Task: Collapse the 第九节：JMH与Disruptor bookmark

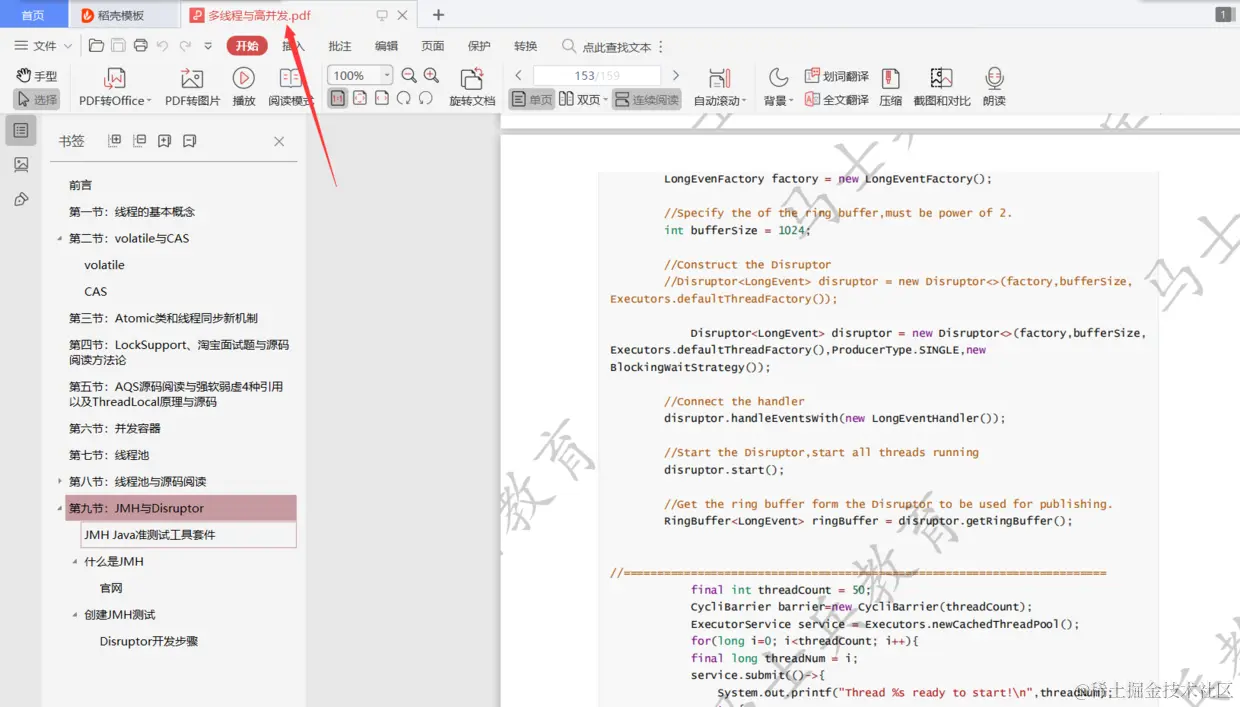Action: tap(60, 508)
